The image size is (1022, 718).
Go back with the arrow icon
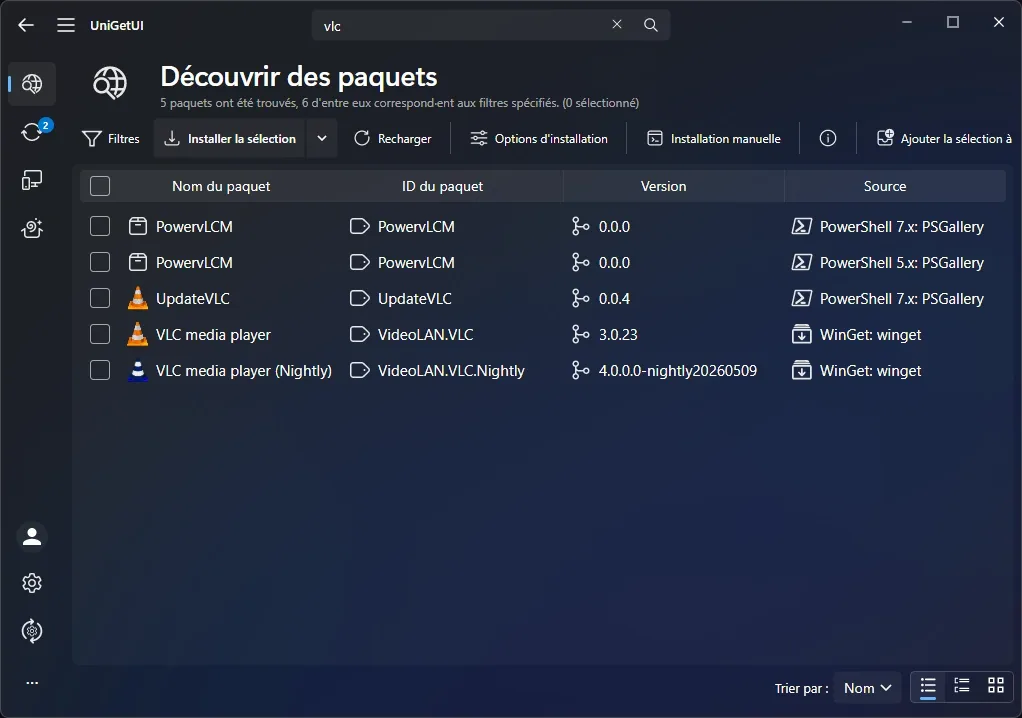pyautogui.click(x=26, y=25)
